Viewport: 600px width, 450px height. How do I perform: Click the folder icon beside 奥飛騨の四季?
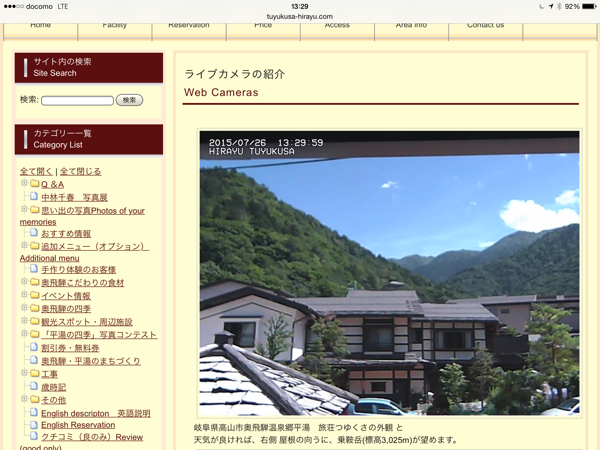34,309
